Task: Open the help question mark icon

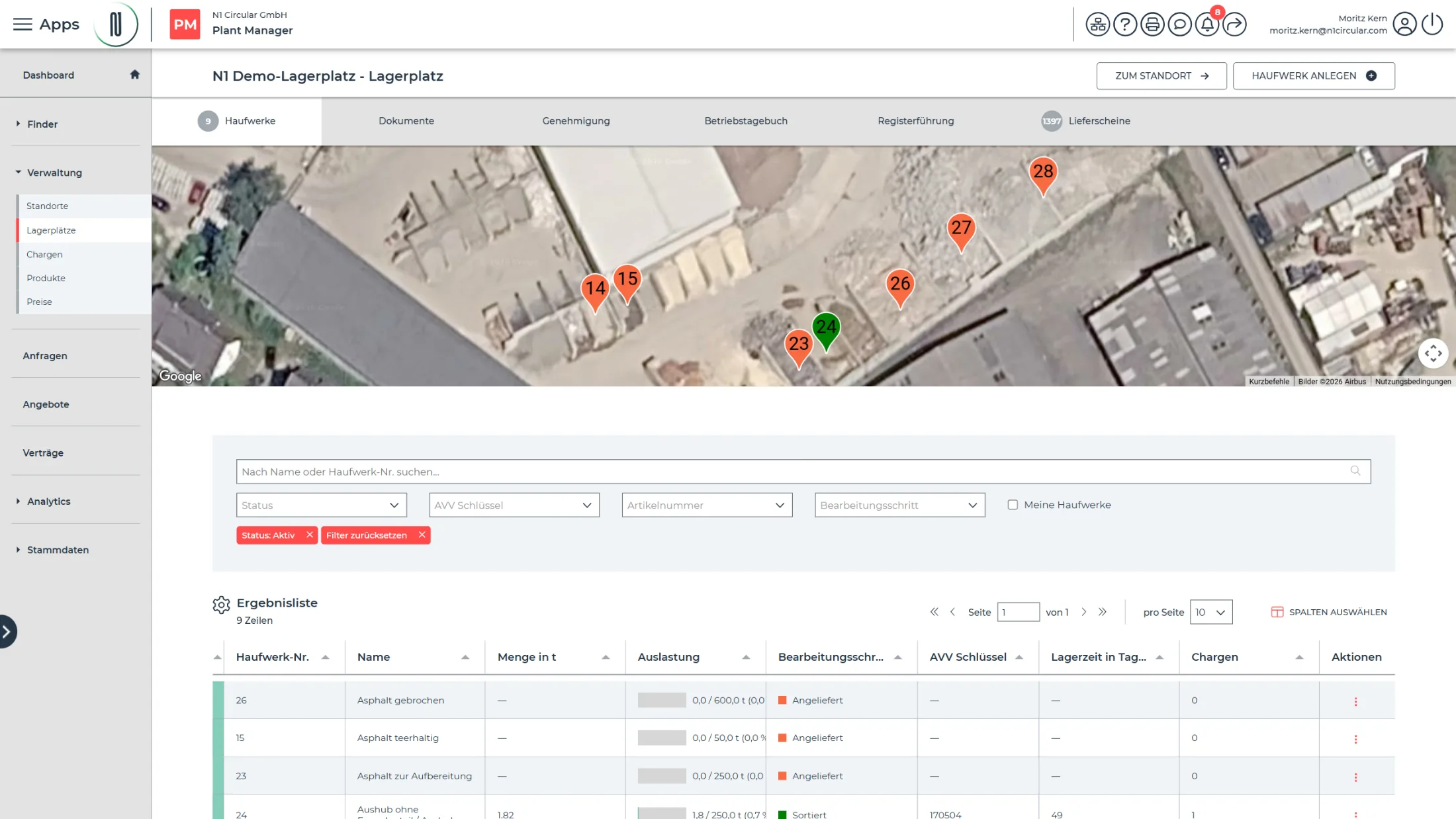Action: pyautogui.click(x=1125, y=24)
